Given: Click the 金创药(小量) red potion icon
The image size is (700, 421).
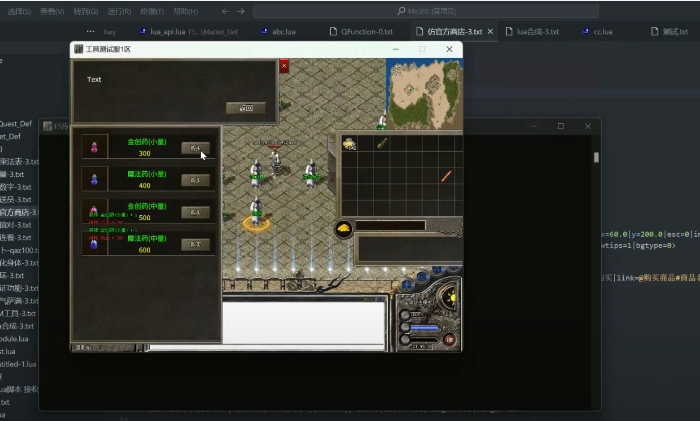Looking at the screenshot, I should click(x=95, y=148).
